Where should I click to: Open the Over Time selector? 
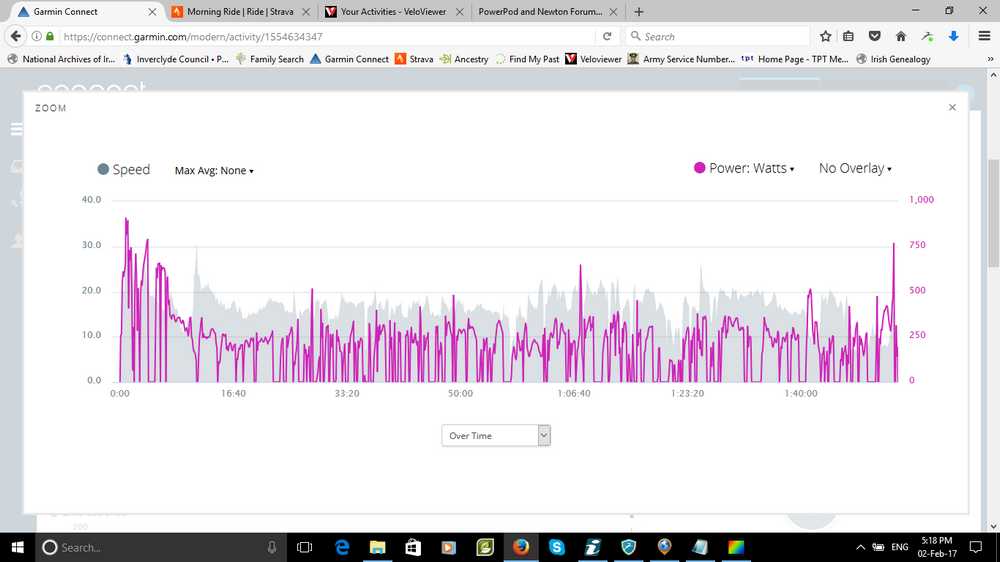[496, 436]
